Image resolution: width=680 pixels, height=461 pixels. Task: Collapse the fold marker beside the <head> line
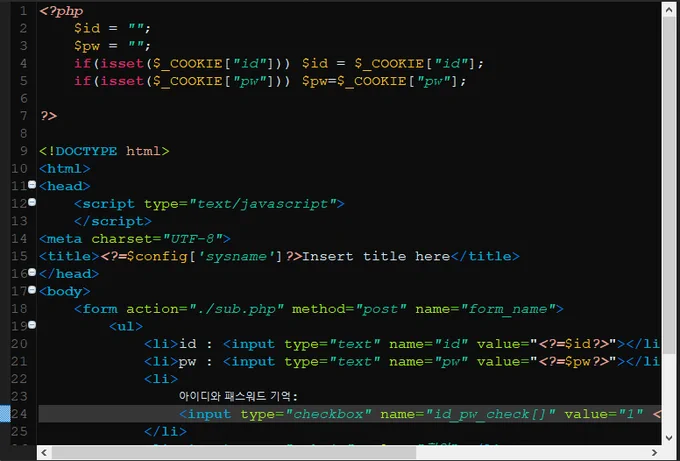32,185
